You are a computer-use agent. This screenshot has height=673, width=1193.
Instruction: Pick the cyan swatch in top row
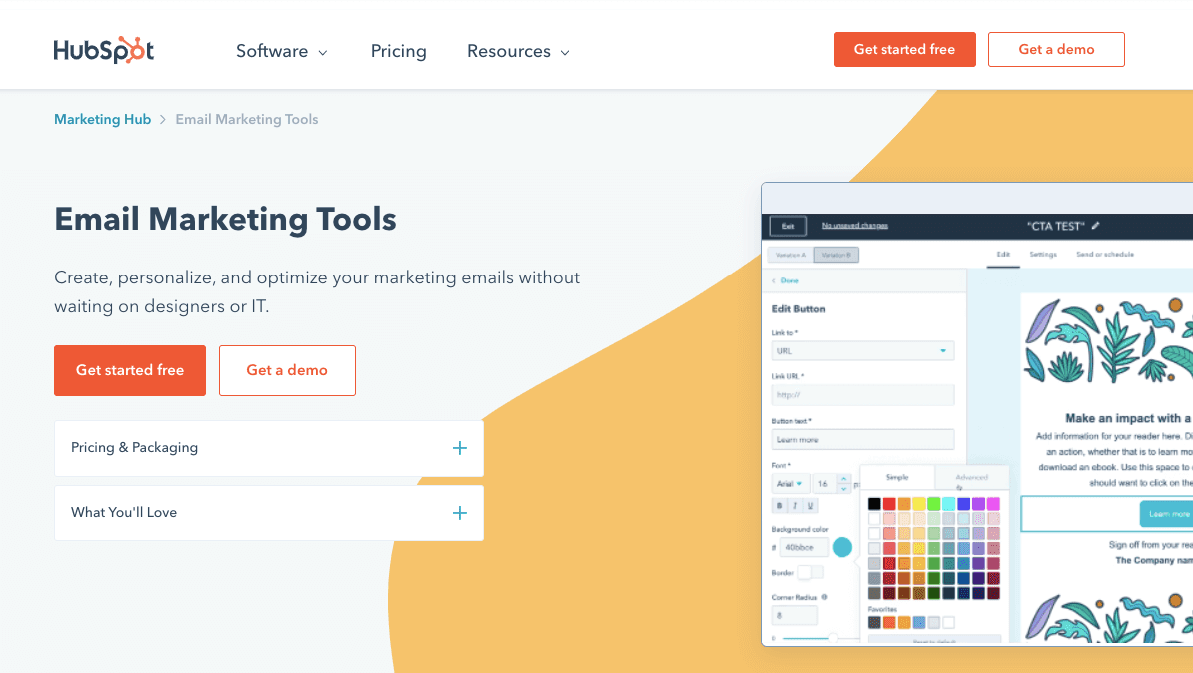tap(948, 503)
